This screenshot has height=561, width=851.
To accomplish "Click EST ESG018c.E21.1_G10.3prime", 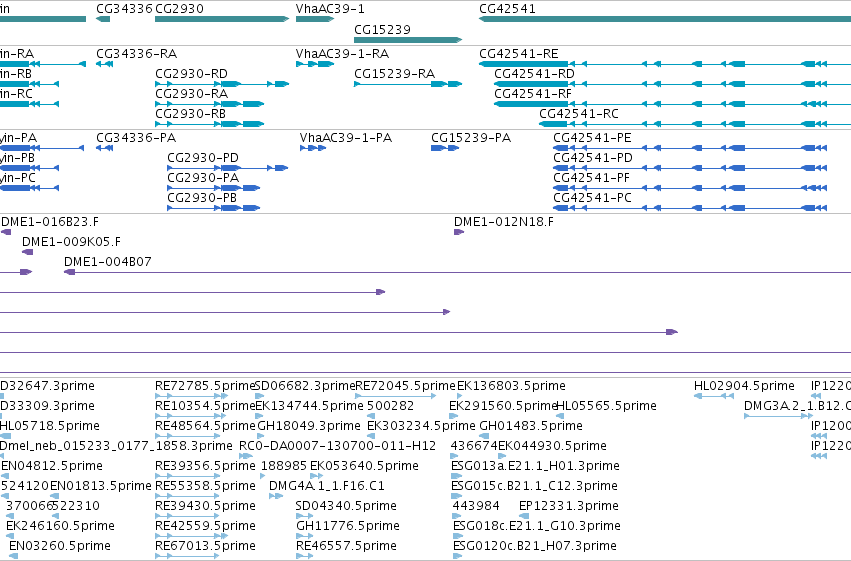I will pyautogui.click(x=536, y=526).
